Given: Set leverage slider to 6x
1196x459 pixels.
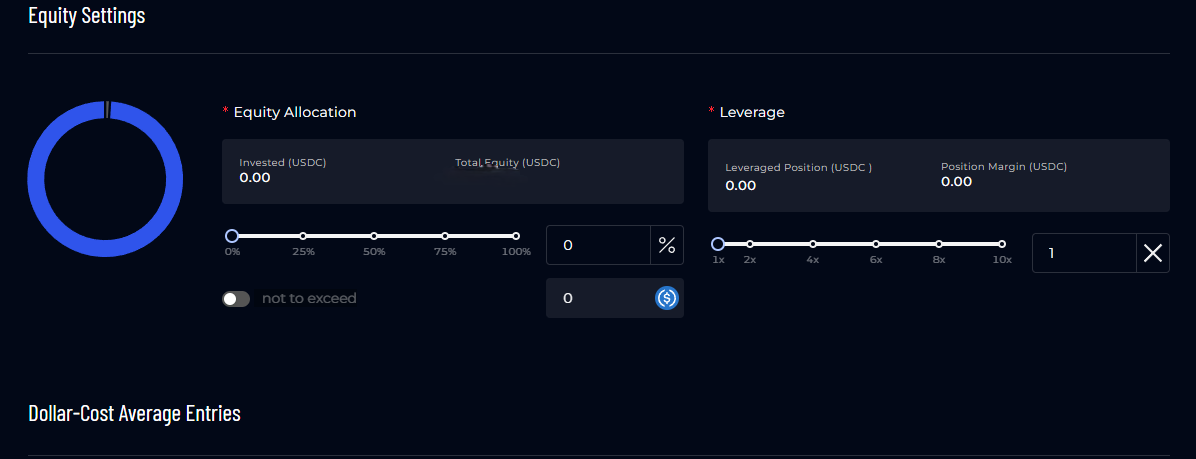Looking at the screenshot, I should click(x=876, y=244).
